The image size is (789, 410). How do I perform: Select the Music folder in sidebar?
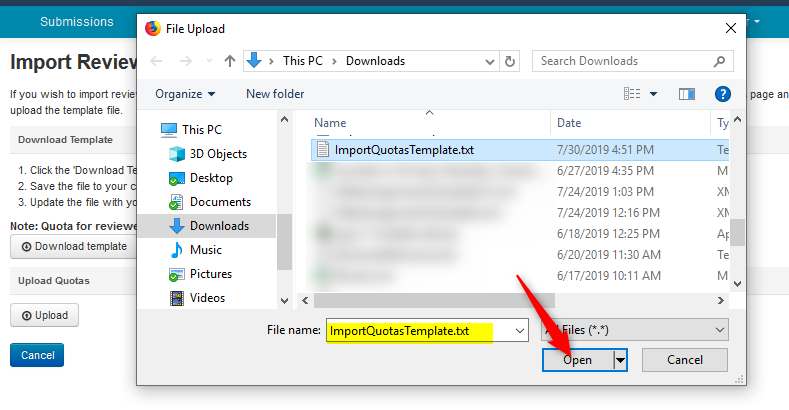tap(205, 250)
